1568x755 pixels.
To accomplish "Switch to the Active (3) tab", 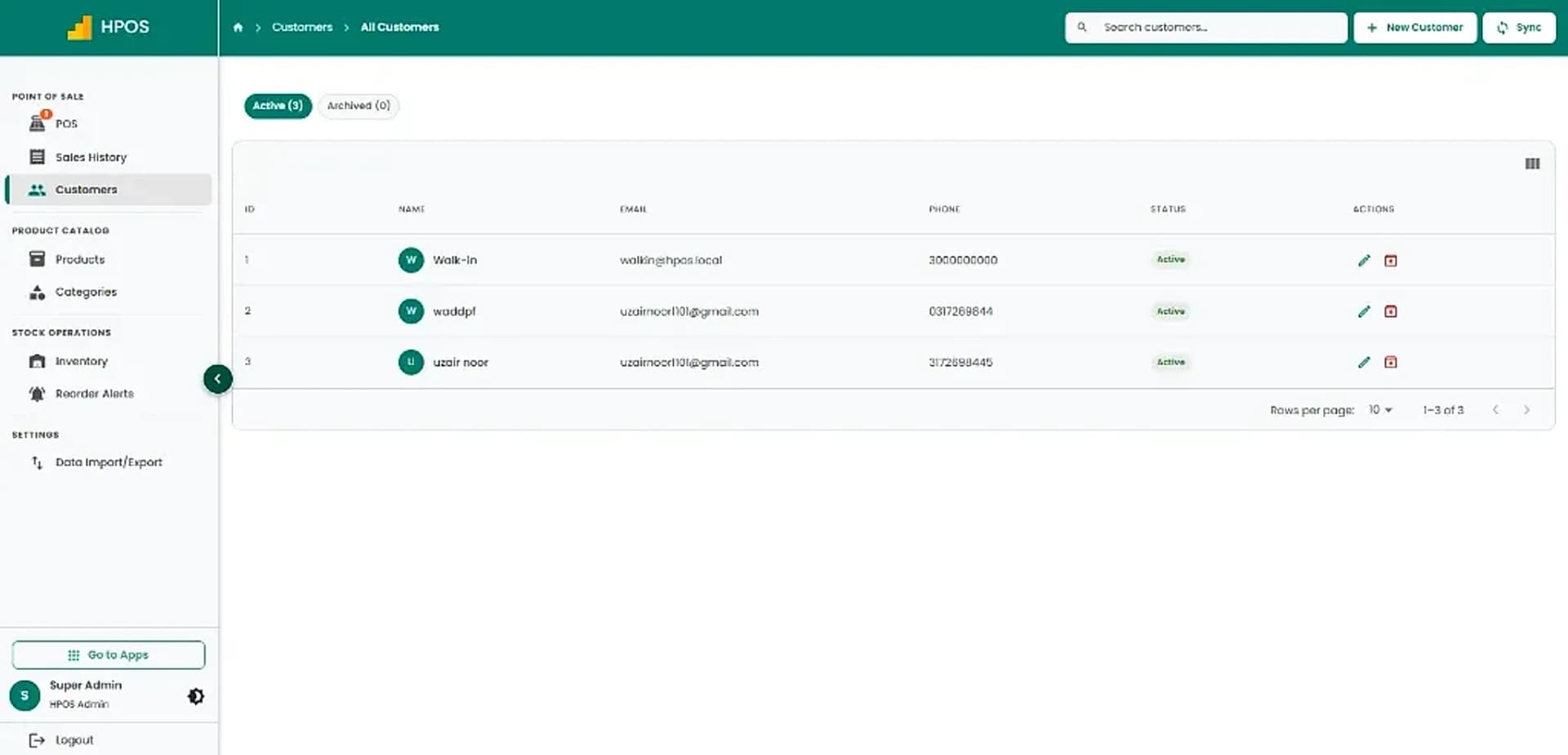I will 278,105.
